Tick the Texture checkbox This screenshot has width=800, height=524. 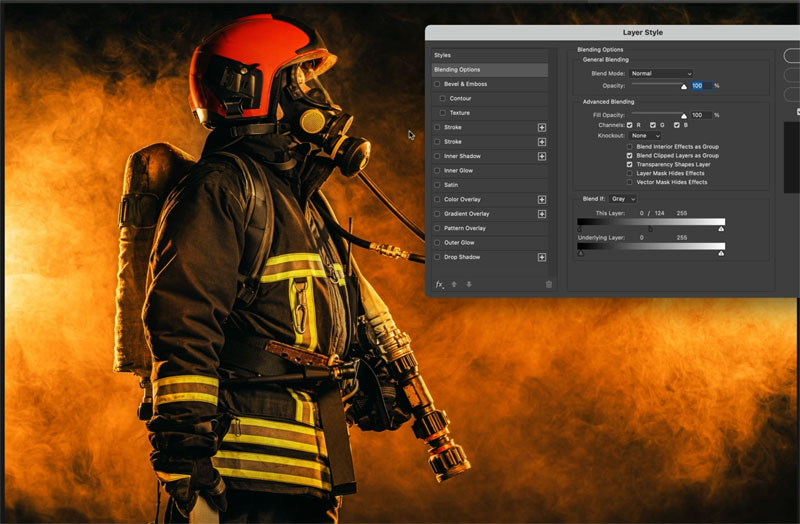tap(443, 113)
